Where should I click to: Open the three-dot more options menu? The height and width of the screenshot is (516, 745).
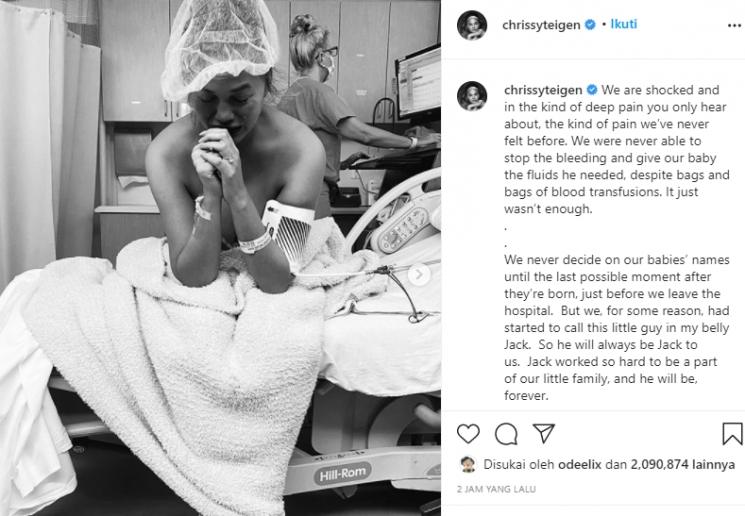click(734, 25)
